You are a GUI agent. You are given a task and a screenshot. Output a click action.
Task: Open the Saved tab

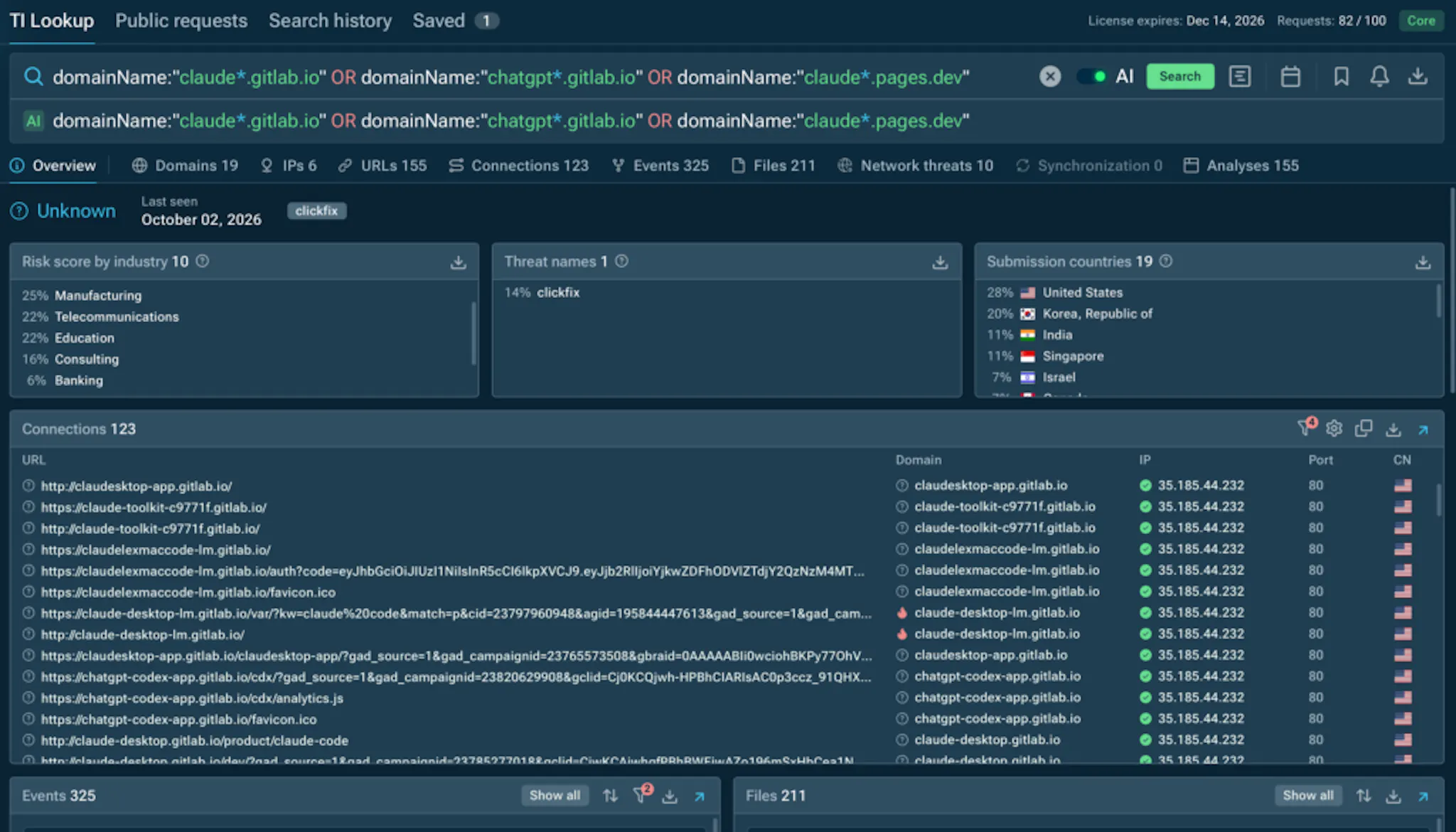point(456,21)
